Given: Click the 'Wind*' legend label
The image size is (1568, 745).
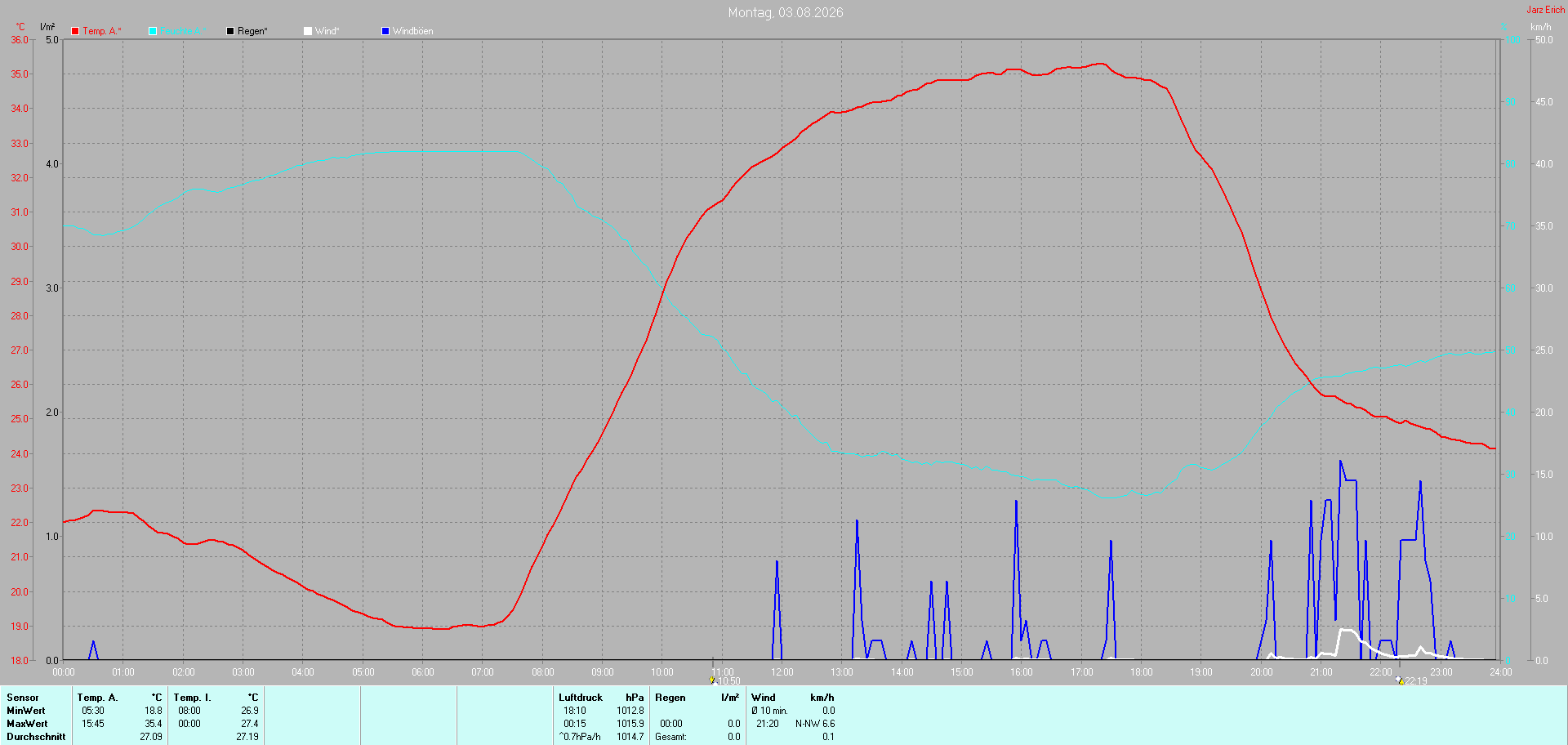Looking at the screenshot, I should click(327, 31).
